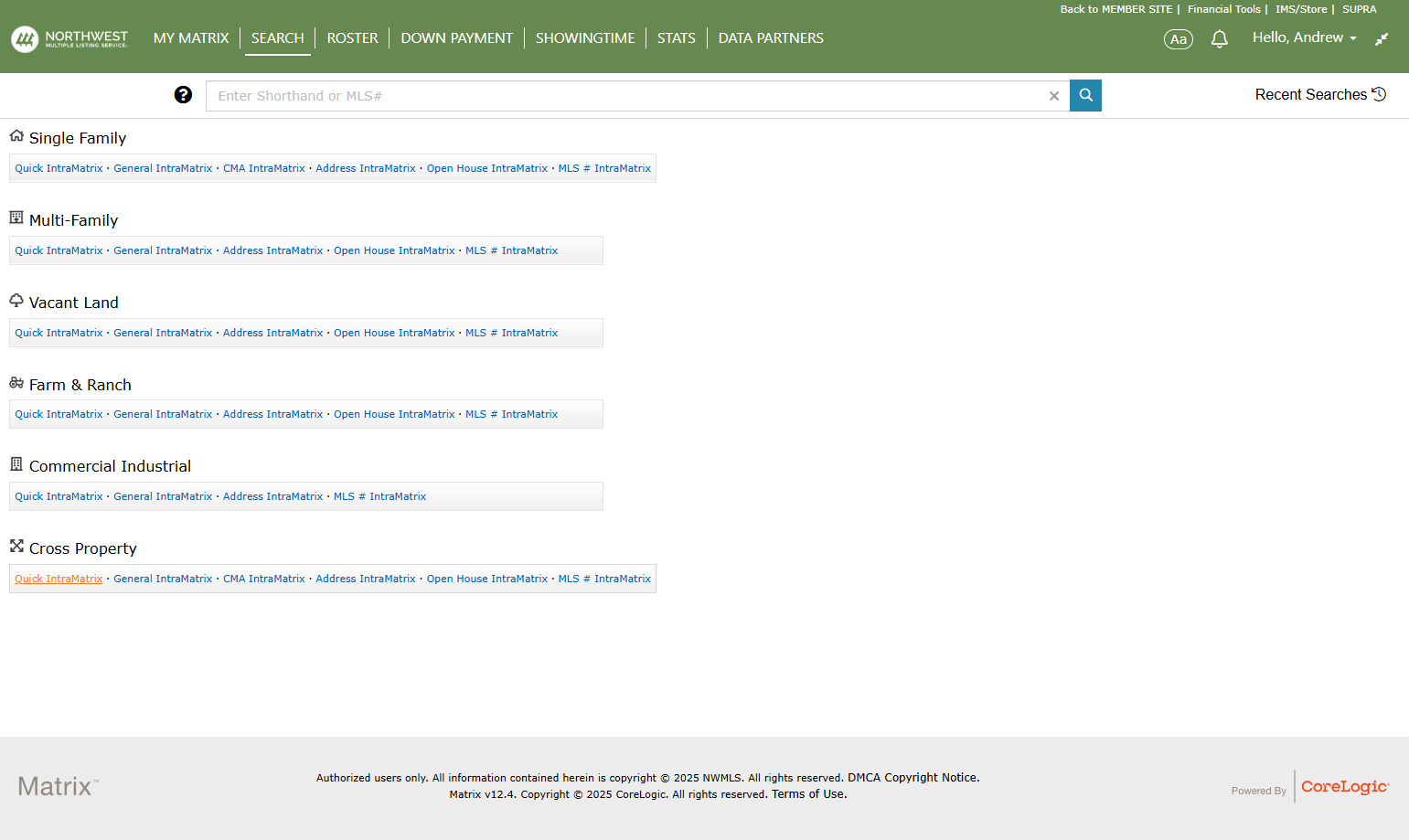Open Commercial Industrial MLS # IntraMatrix
This screenshot has width=1409, height=840.
click(x=379, y=496)
